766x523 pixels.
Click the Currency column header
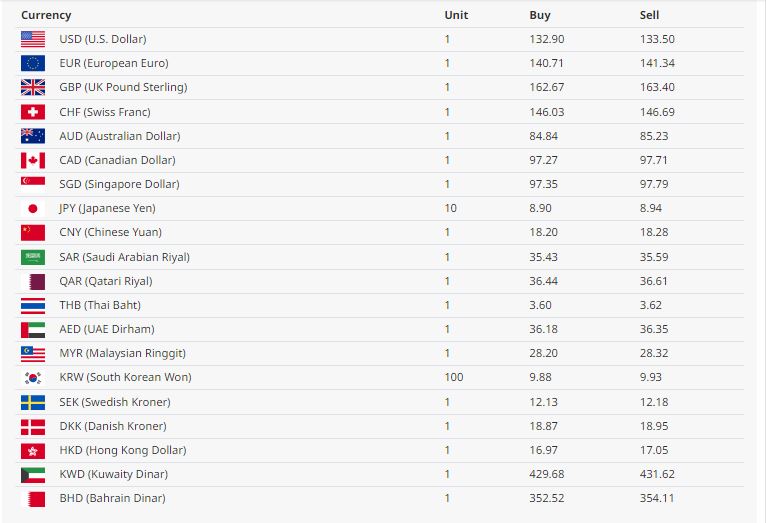pyautogui.click(x=46, y=15)
